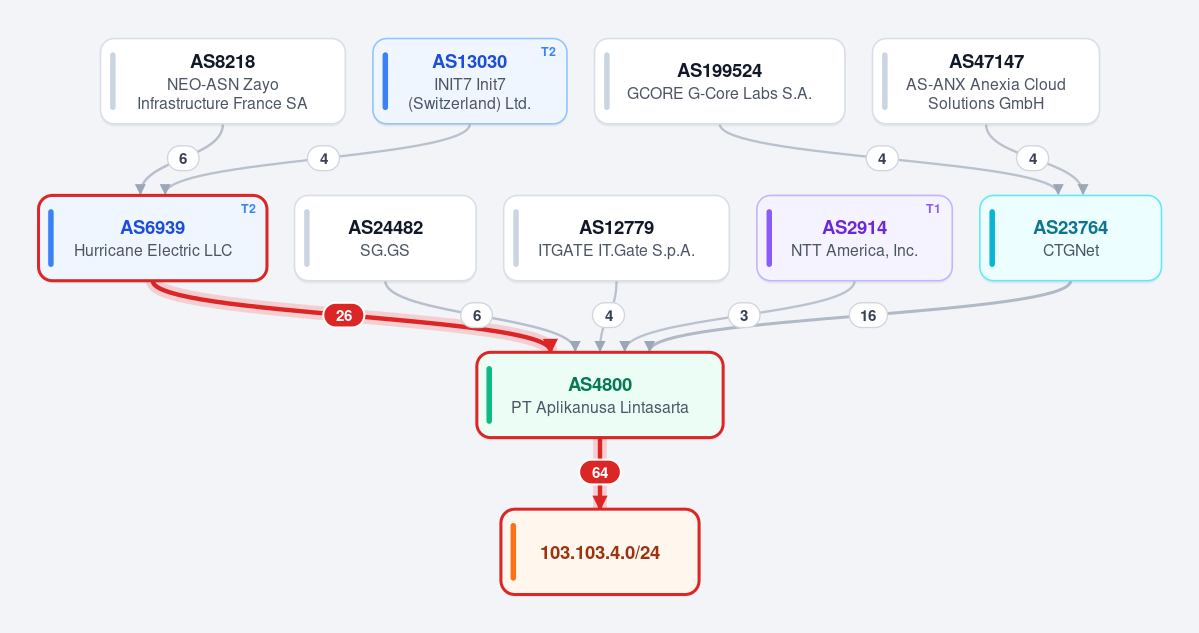This screenshot has width=1199, height=633.
Task: Select the AS199524 GCORE node
Action: tap(720, 82)
